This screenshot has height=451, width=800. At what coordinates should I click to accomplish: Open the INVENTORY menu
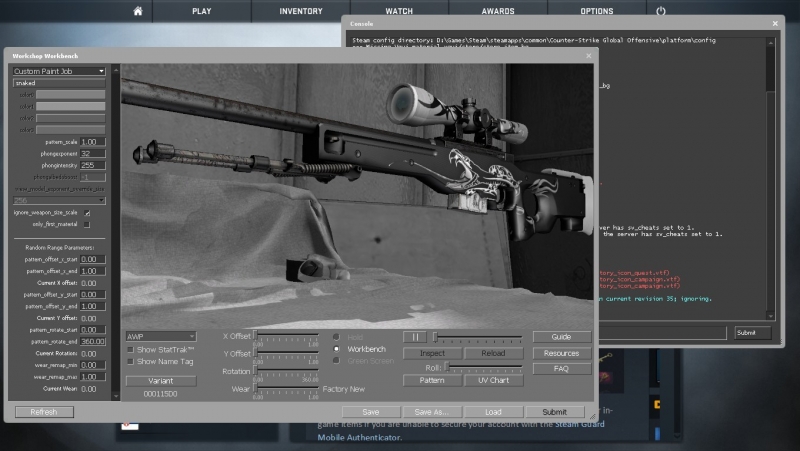click(x=301, y=11)
